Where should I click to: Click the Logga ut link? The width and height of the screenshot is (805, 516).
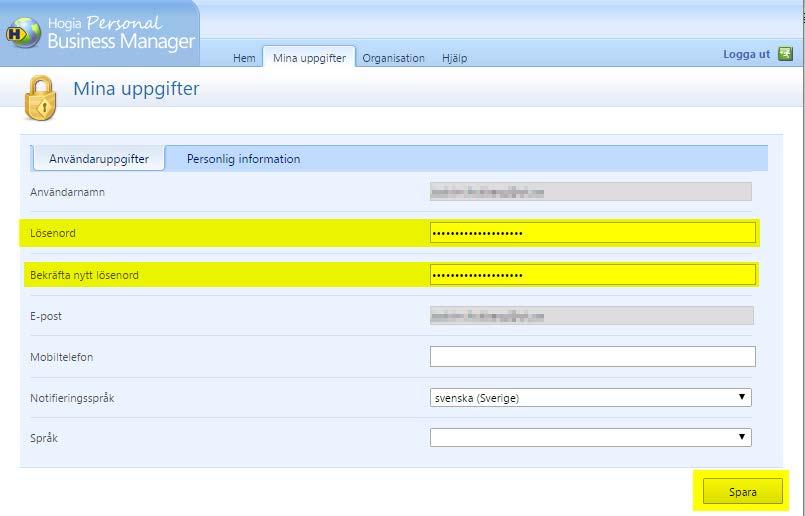(x=746, y=54)
